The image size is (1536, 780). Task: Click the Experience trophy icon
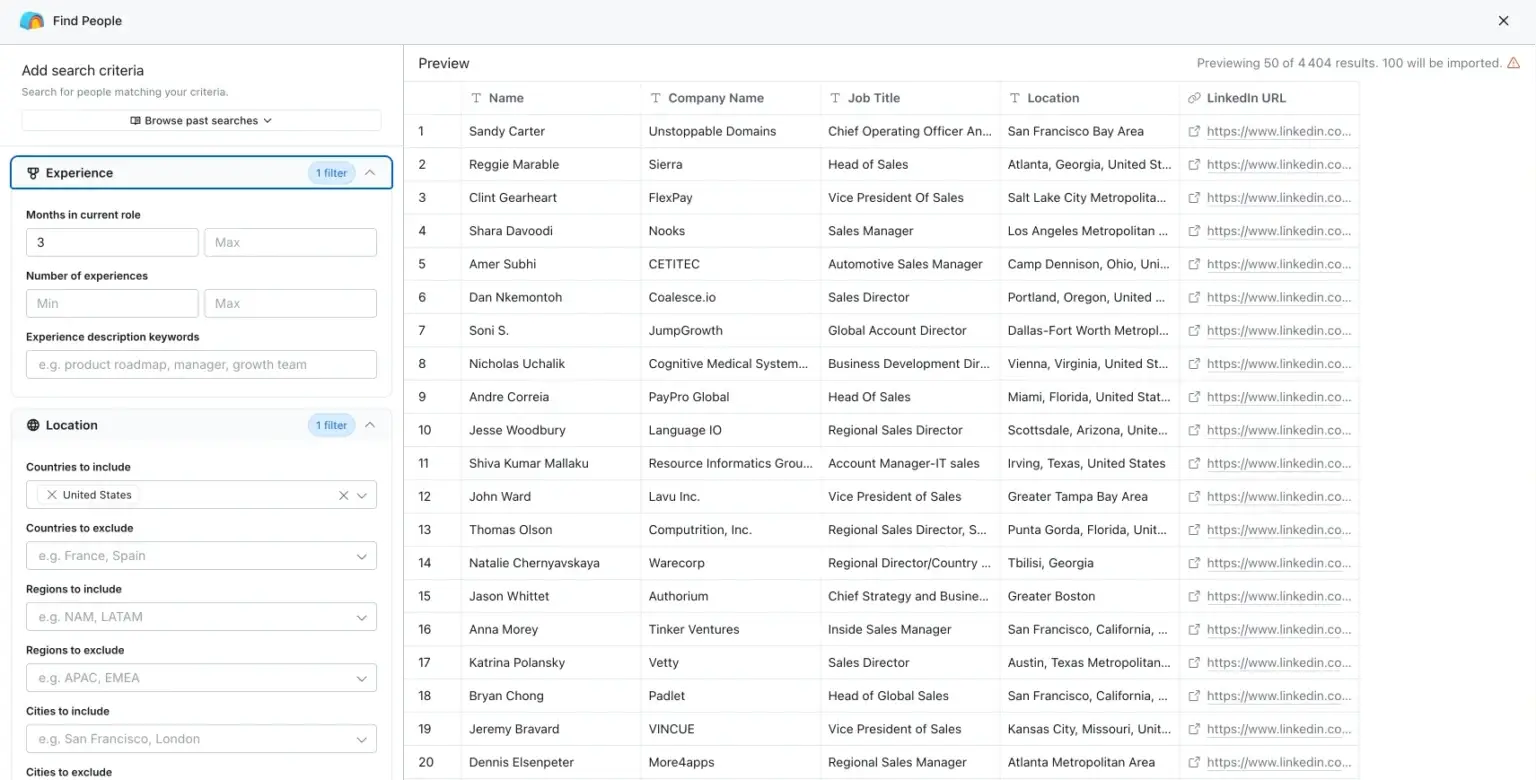point(33,173)
